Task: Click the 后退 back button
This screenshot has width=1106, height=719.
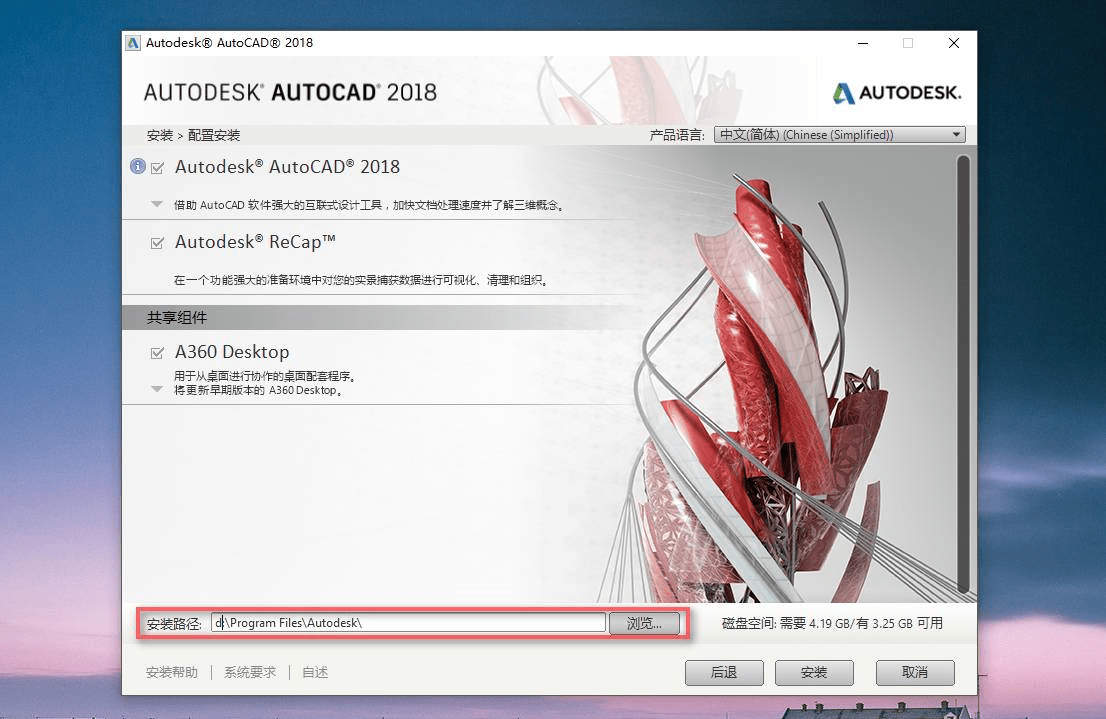Action: (x=723, y=672)
